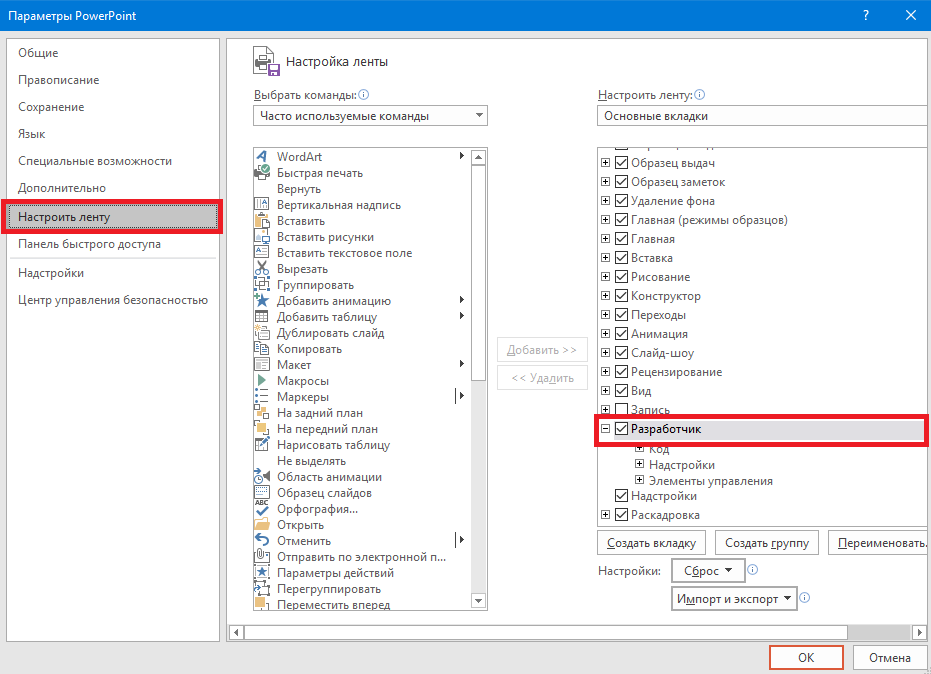Click the Копировать icon
Viewport: 931px width, 674px height.
tap(262, 349)
